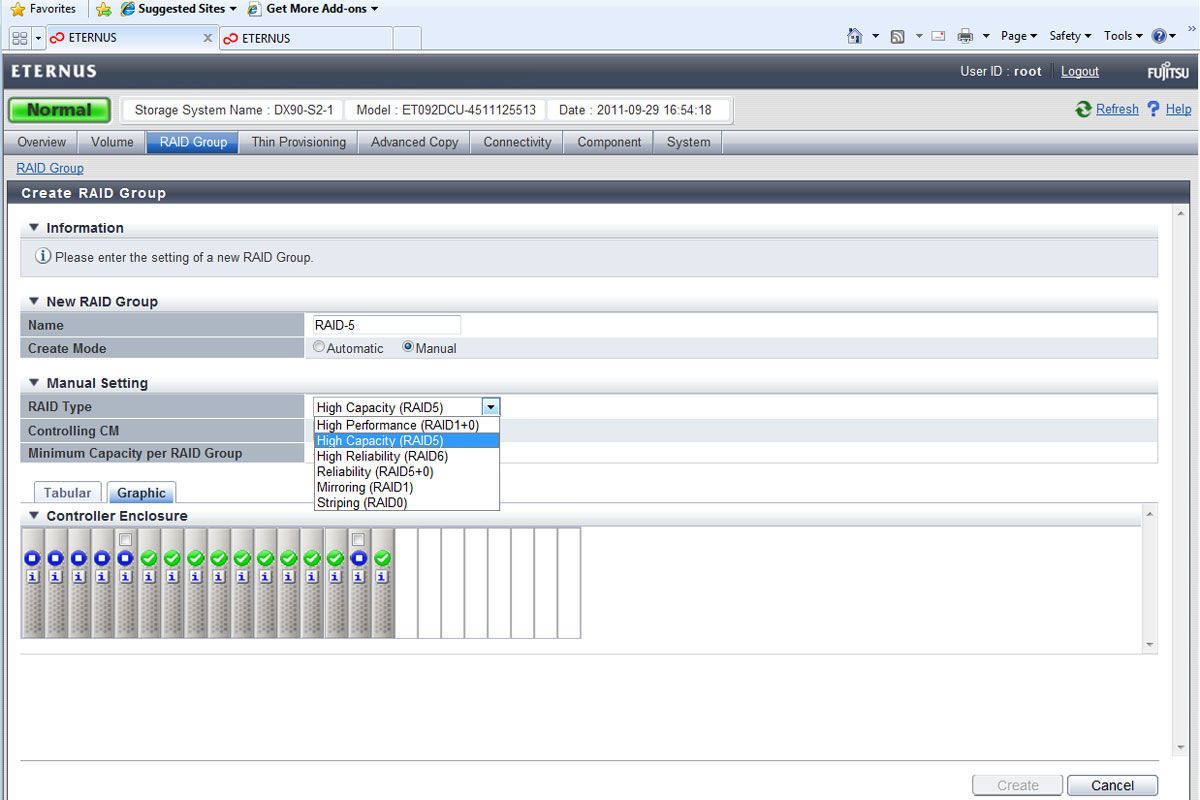Open the Advanced Copy tab
Screen dimensions: 1200x800
415,142
